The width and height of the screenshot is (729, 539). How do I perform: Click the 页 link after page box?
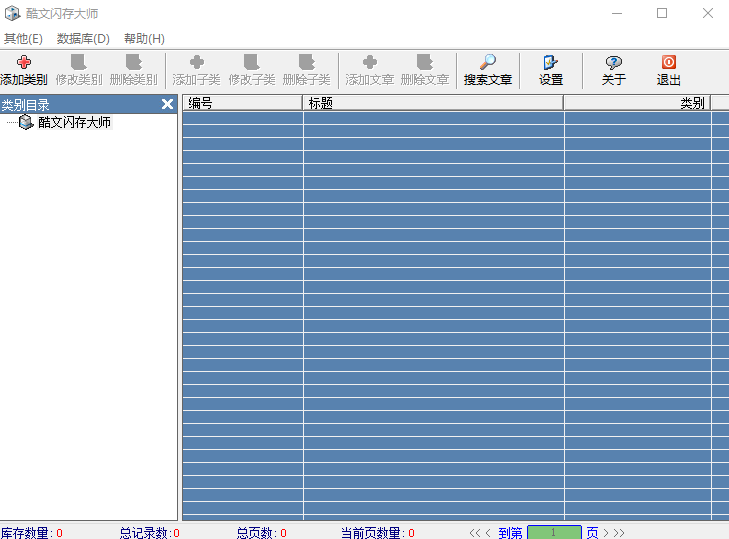592,532
